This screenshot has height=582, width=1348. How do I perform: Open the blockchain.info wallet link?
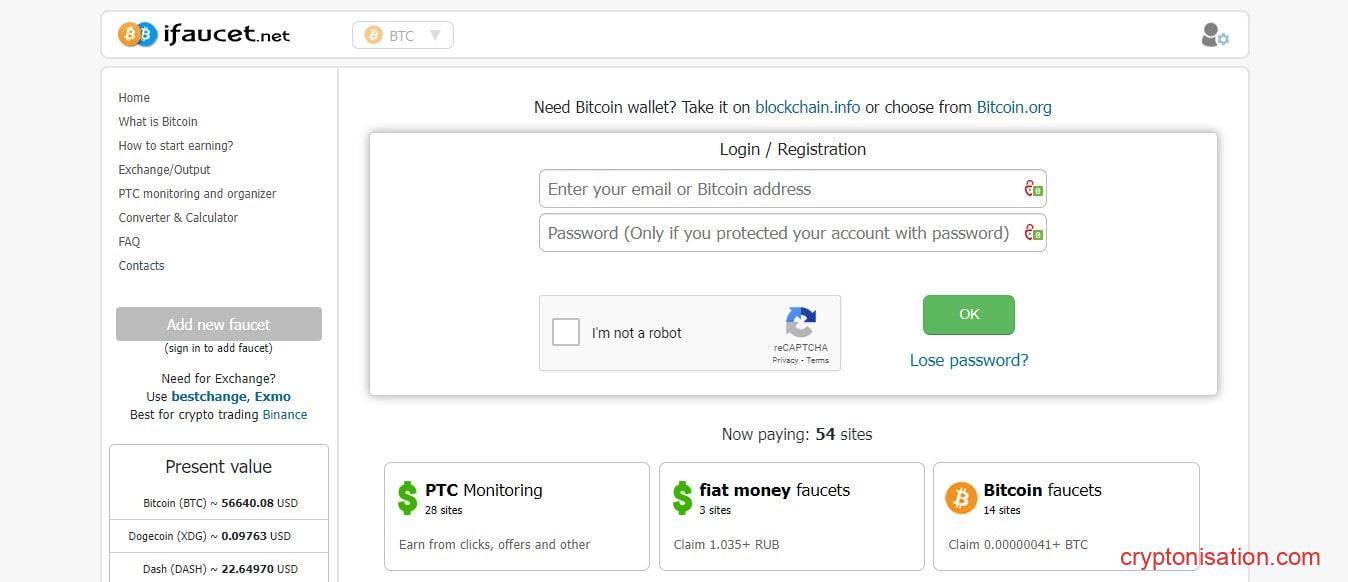(x=807, y=107)
